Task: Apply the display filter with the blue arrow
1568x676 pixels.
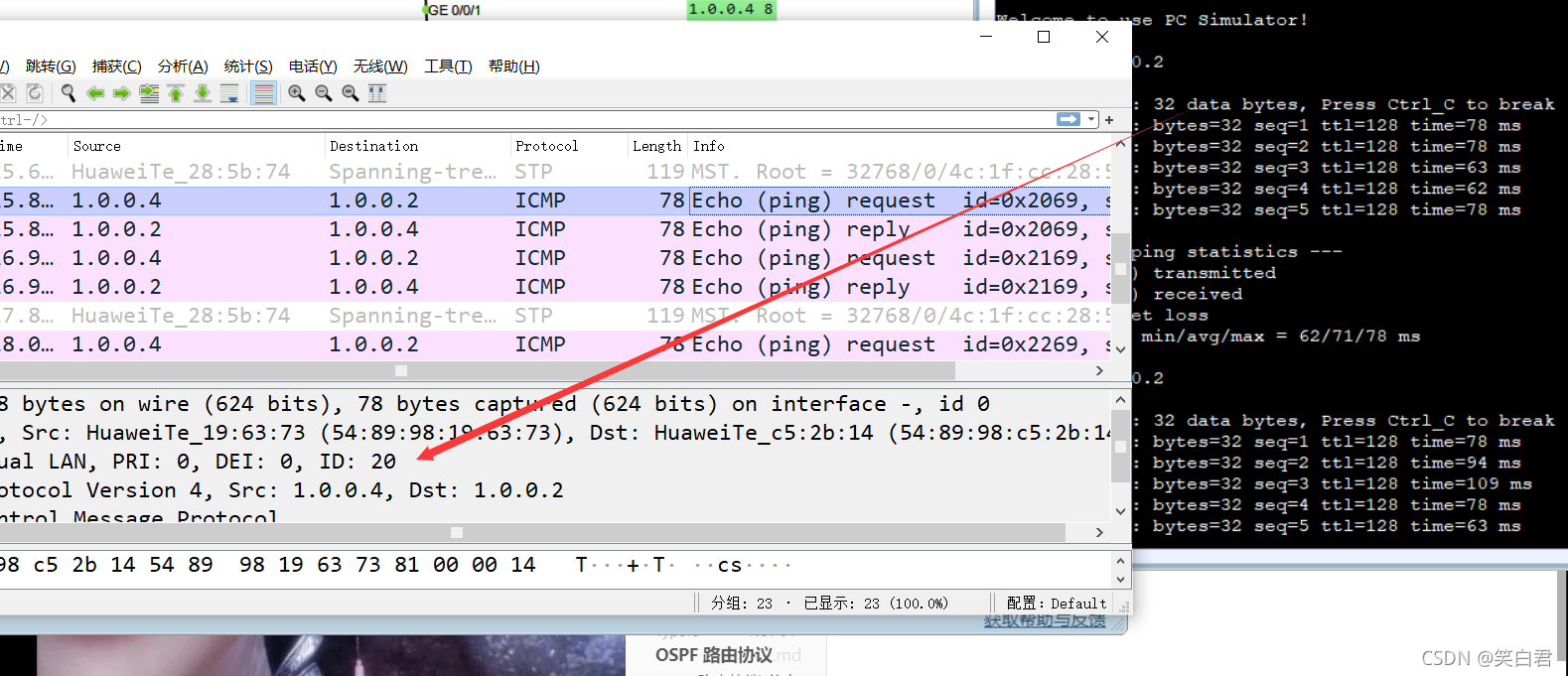Action: point(1069,119)
